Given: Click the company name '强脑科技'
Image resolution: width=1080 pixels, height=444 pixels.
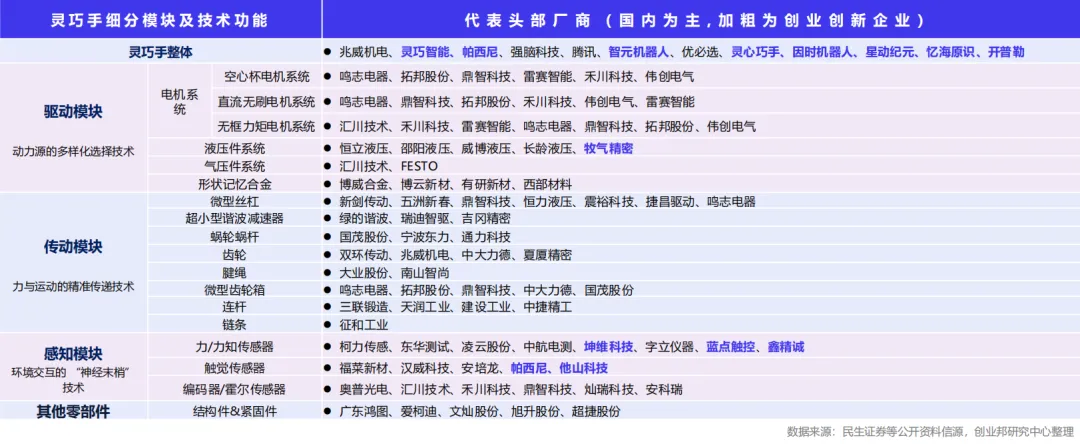Looking at the screenshot, I should 535,51.
